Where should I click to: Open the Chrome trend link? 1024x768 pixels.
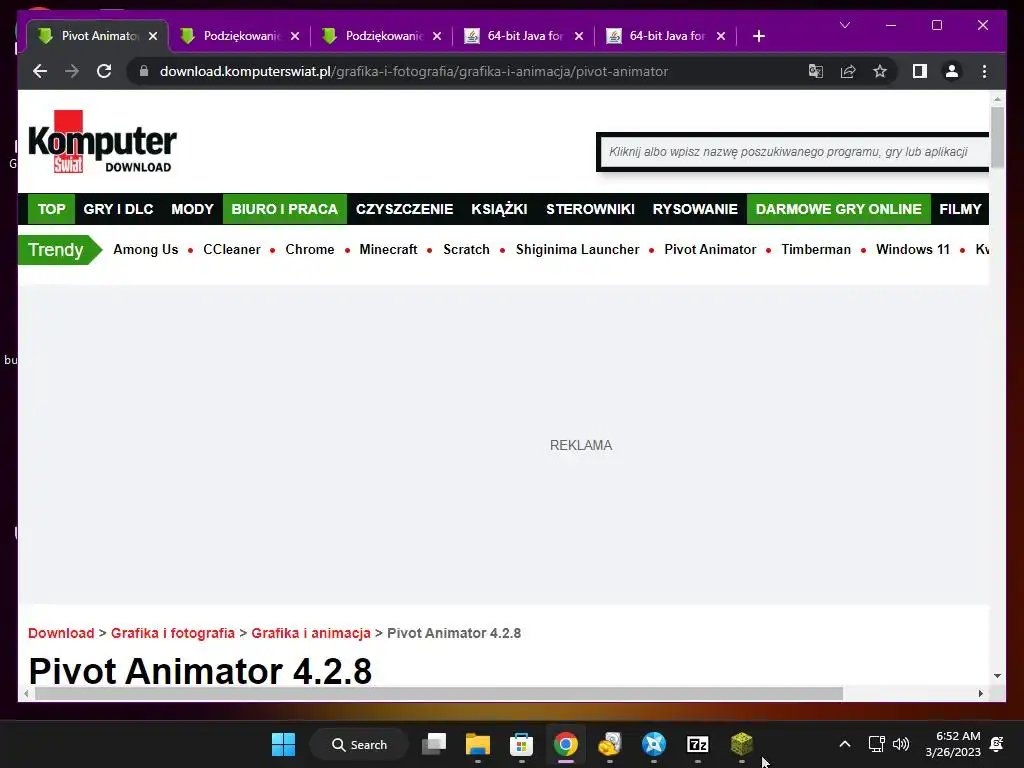310,249
